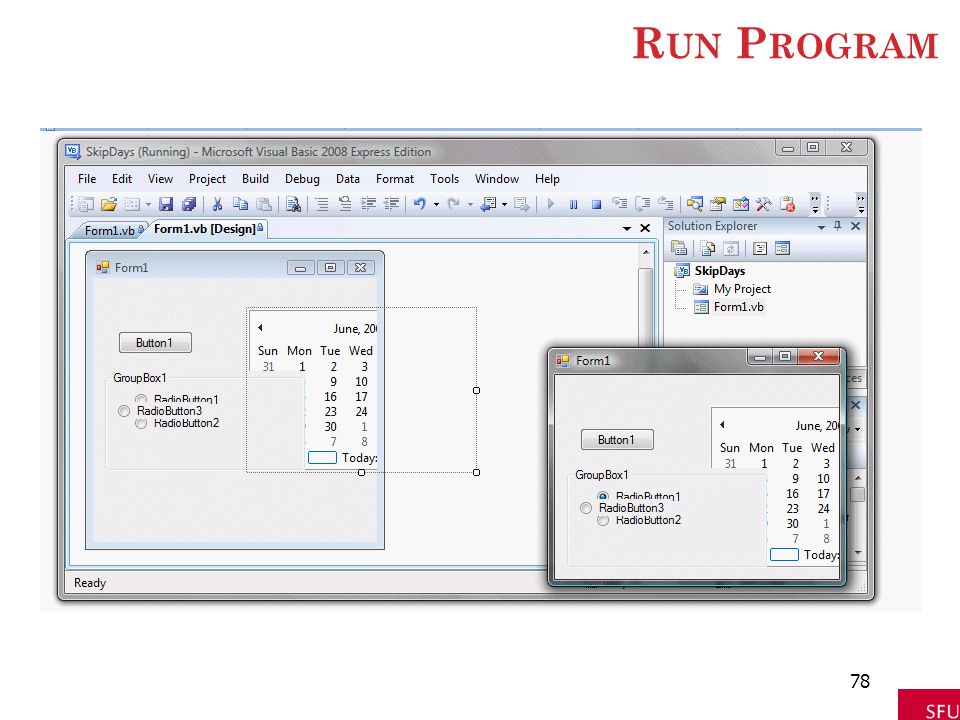The height and width of the screenshot is (720, 960).
Task: Click the Save All icon
Action: click(x=189, y=204)
